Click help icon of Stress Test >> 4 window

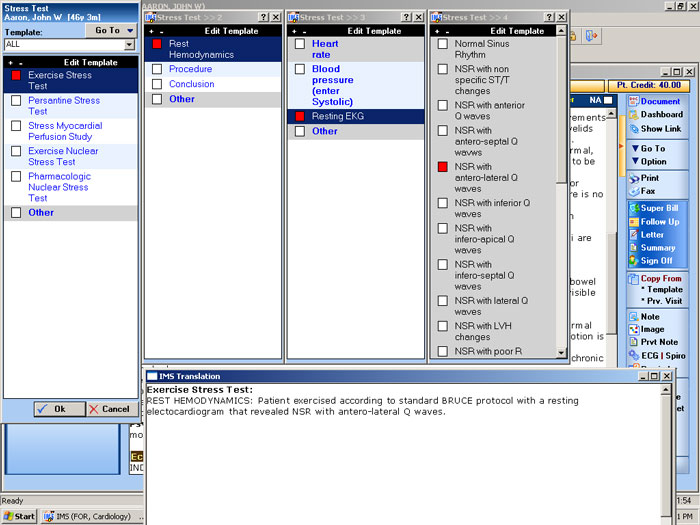(550, 17)
